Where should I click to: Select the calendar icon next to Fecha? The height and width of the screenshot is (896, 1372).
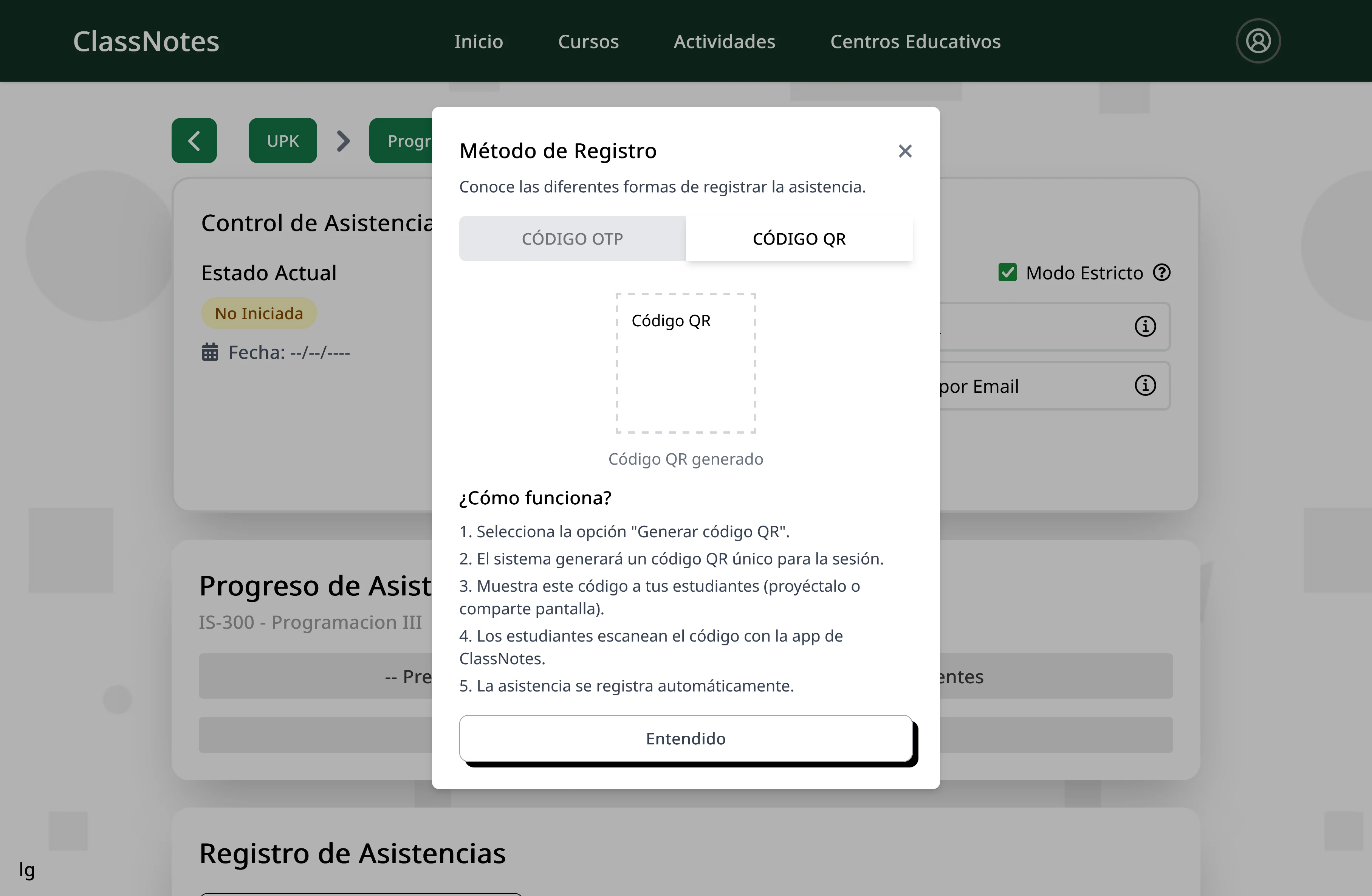pos(211,352)
